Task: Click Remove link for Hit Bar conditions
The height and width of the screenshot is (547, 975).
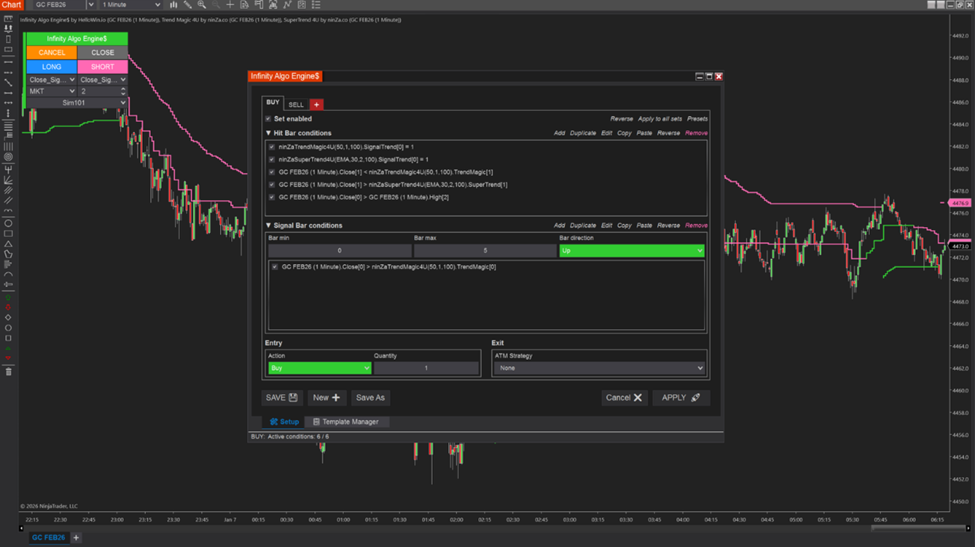Action: [x=696, y=133]
